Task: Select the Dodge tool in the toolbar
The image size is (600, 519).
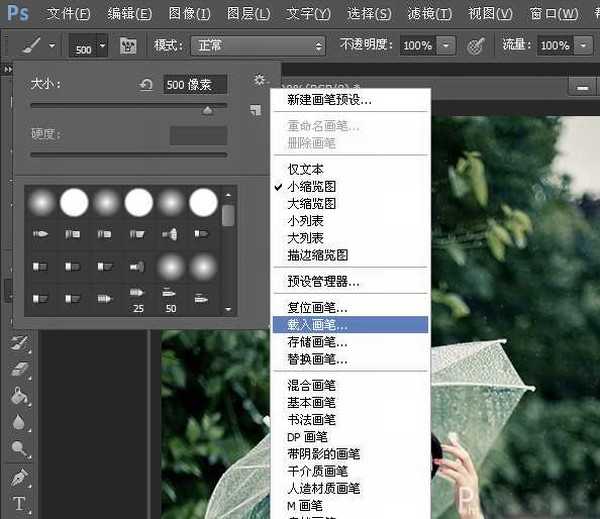Action: pyautogui.click(x=18, y=449)
